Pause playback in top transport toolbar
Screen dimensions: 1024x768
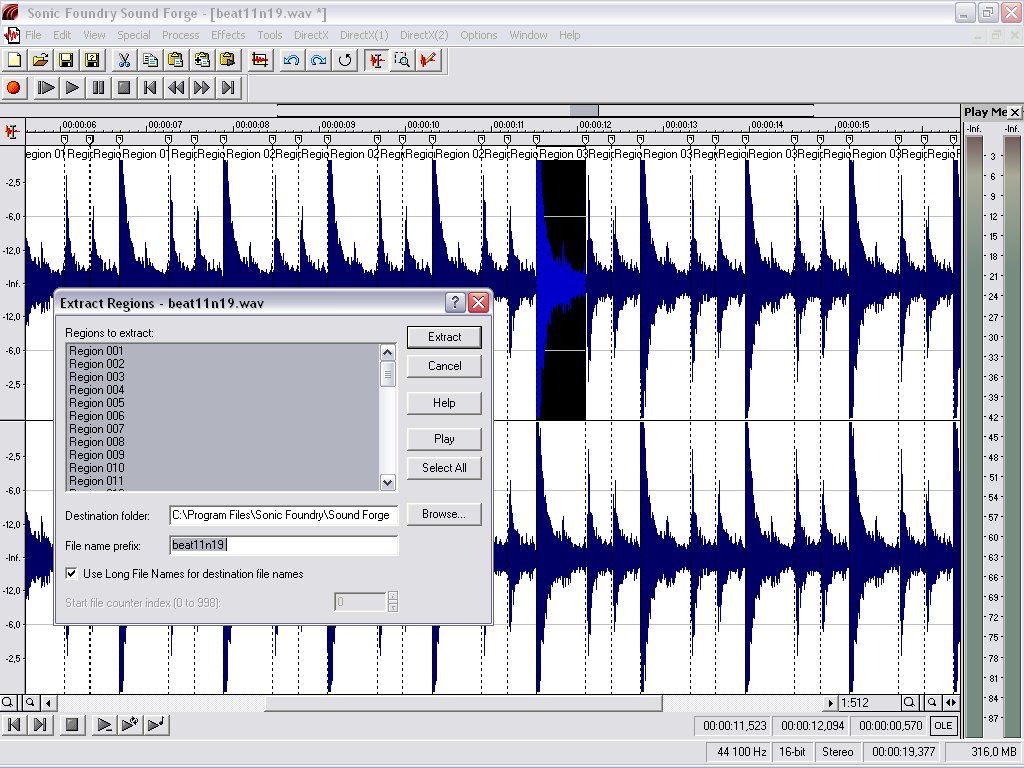[x=98, y=88]
